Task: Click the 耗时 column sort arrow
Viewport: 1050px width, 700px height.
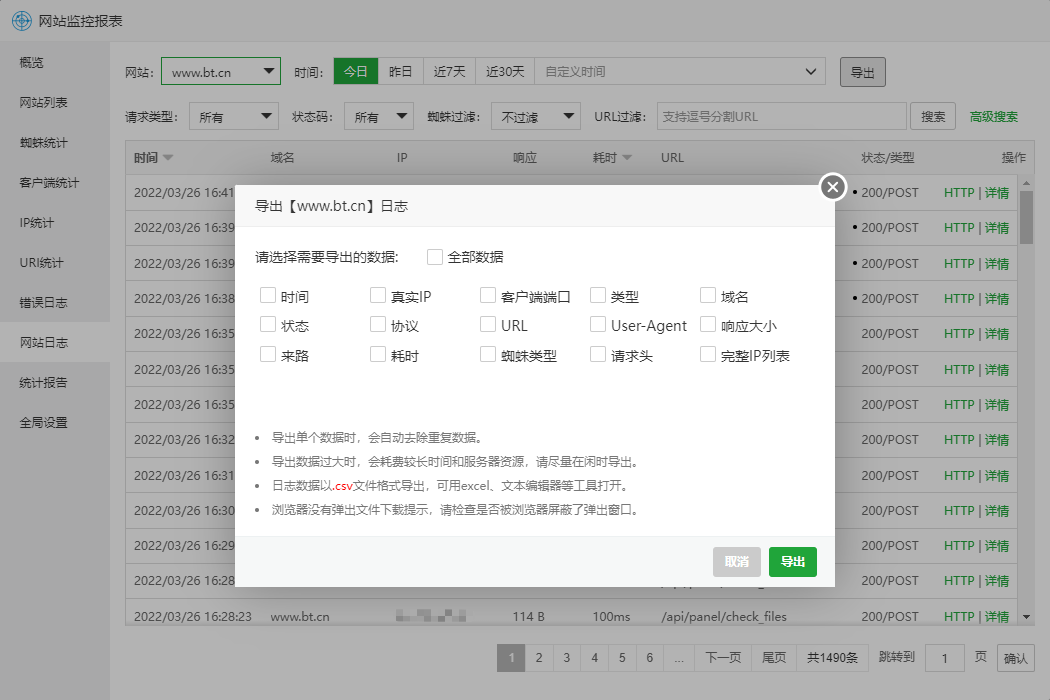Action: (627, 158)
